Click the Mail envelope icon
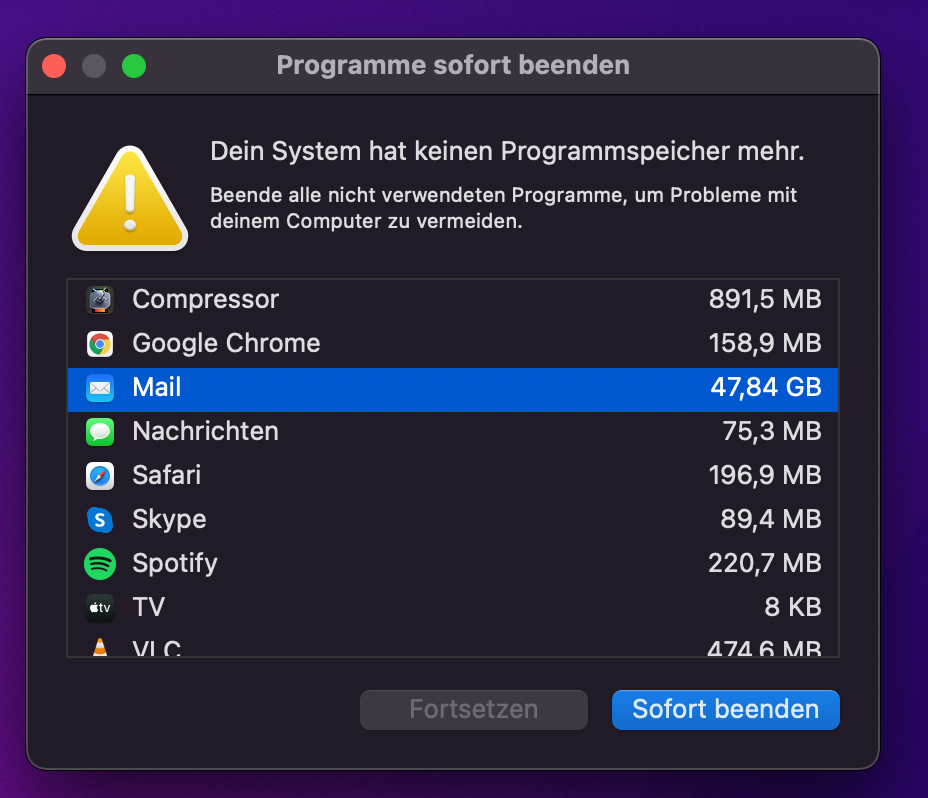Image resolution: width=928 pixels, height=798 pixels. coord(100,388)
